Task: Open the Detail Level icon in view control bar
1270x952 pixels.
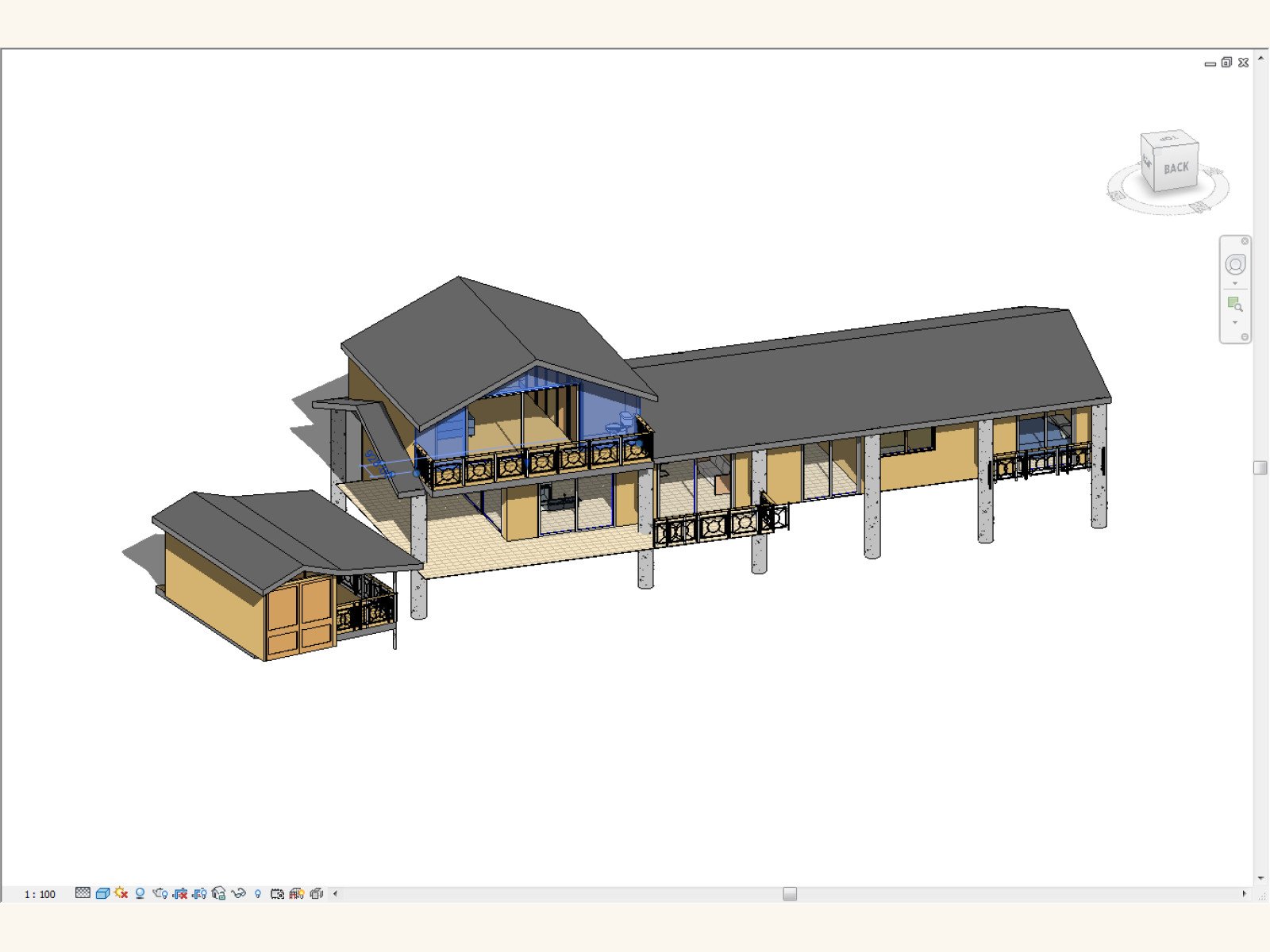Action: [83, 893]
